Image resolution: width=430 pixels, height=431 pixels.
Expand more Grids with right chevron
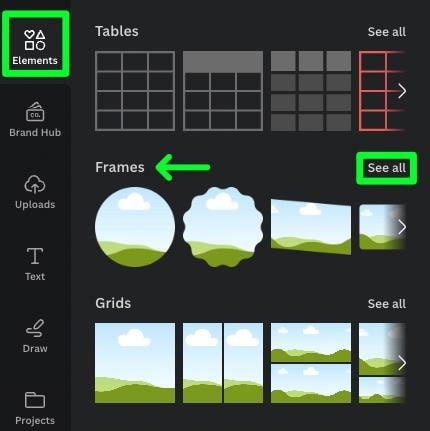click(x=402, y=363)
